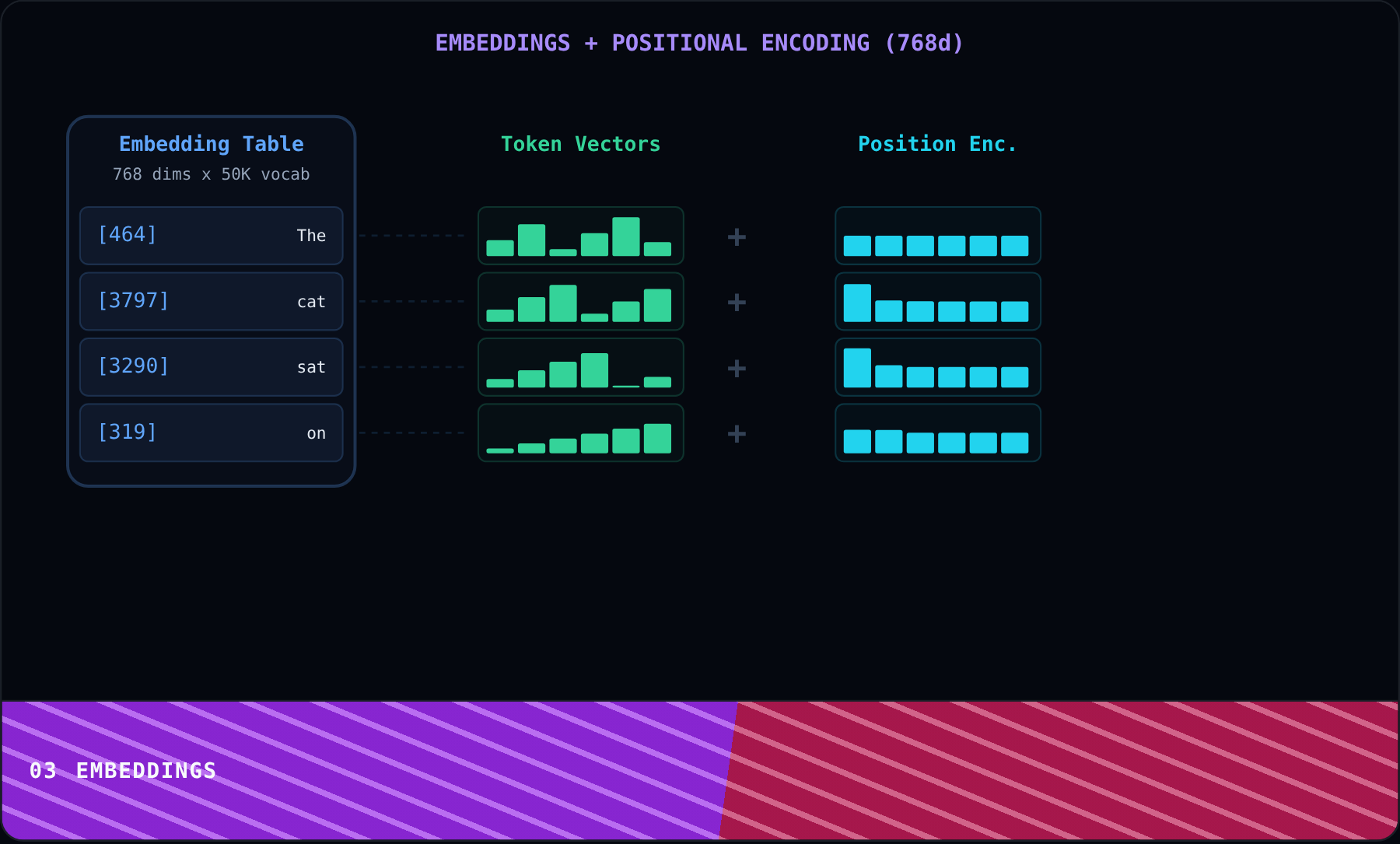Open the token vector chart for cat
1400x844 pixels.
(x=581, y=301)
